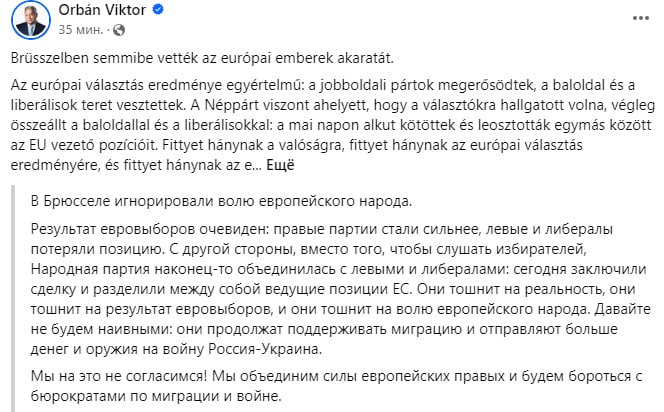Viewport: 664px width, 412px height.
Task: Click the words "бюрократами по миграции и войне"
Action: (152, 397)
